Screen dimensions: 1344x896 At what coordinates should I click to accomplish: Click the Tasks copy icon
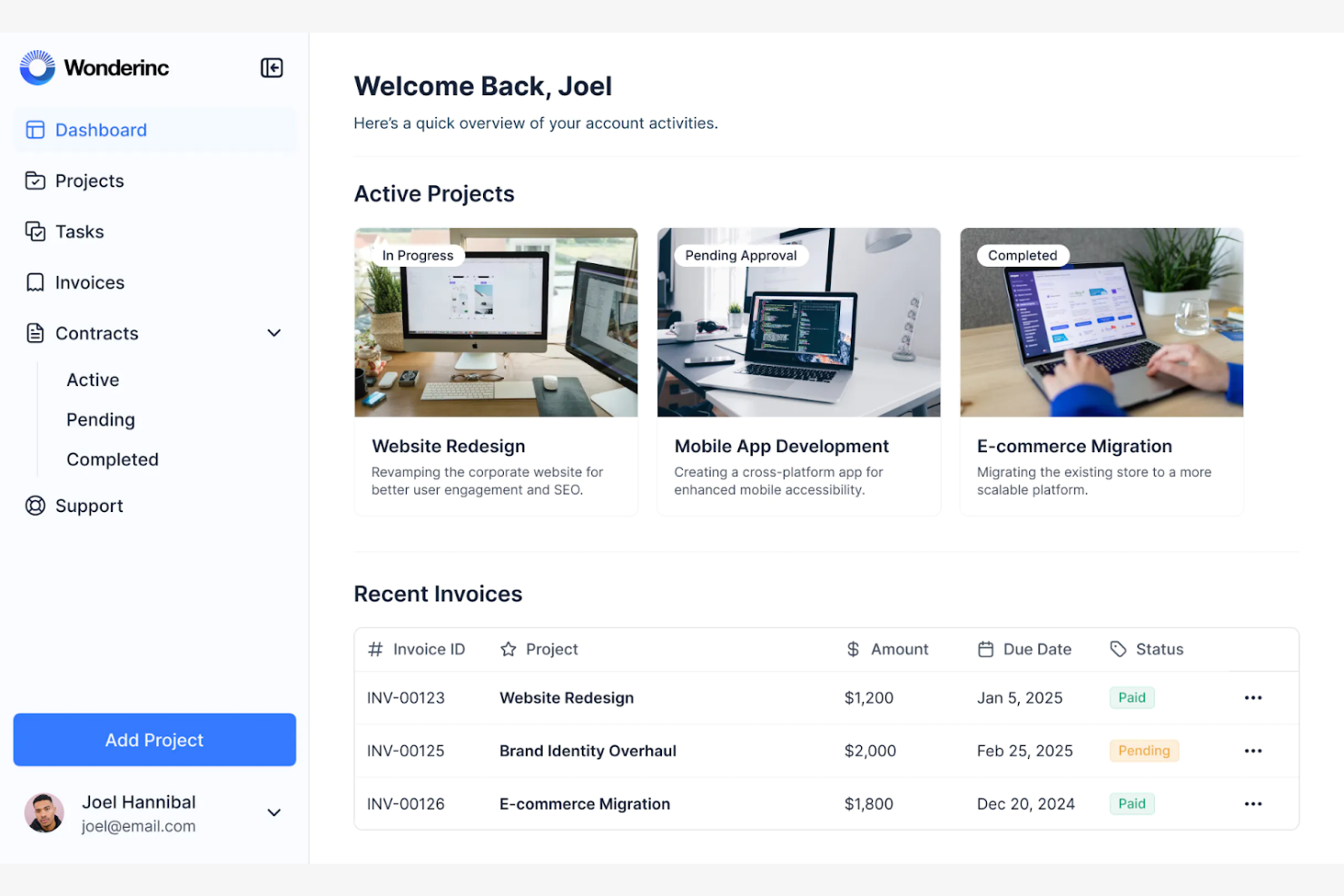coord(35,231)
